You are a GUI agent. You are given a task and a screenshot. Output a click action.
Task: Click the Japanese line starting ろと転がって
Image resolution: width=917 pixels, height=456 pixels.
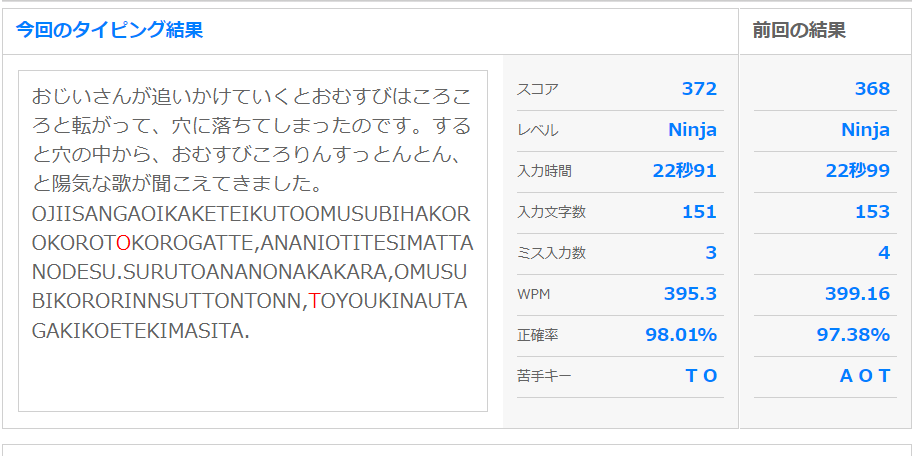click(x=251, y=126)
